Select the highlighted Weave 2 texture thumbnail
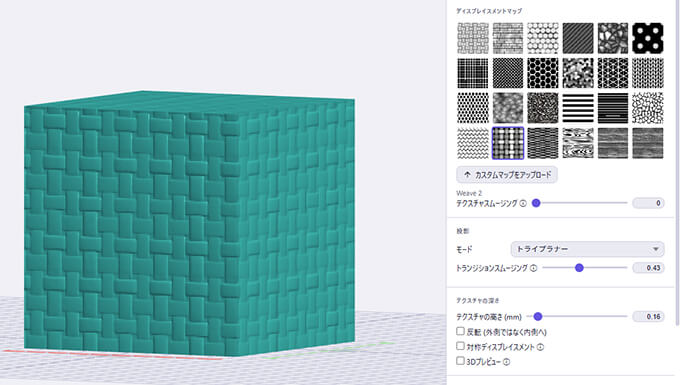 [x=508, y=143]
